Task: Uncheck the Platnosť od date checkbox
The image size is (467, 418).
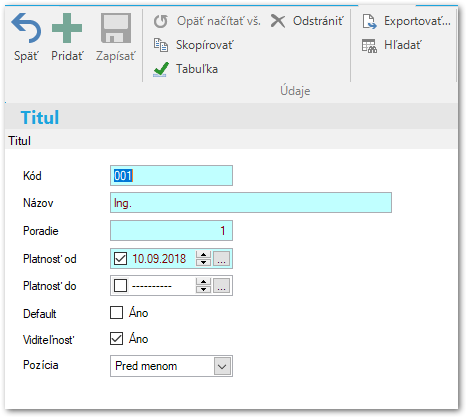Action: pyautogui.click(x=120, y=258)
